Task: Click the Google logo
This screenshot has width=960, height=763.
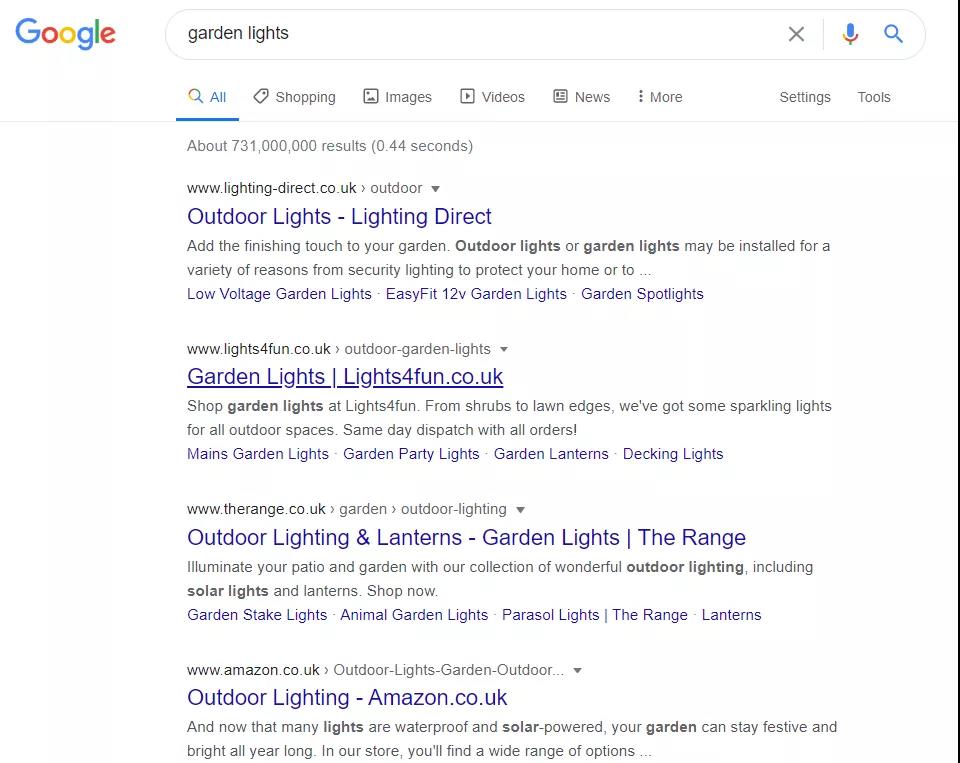Action: click(x=66, y=33)
